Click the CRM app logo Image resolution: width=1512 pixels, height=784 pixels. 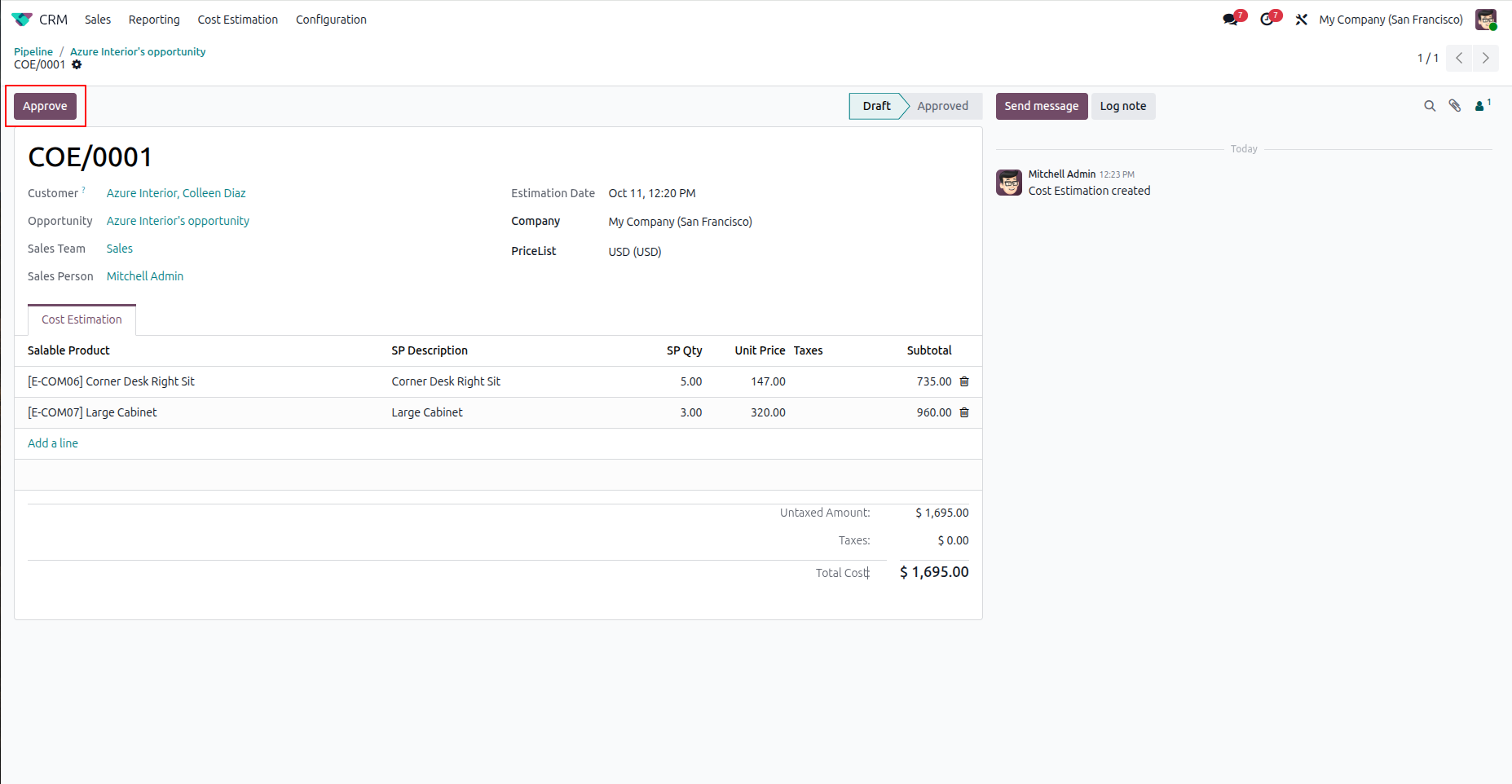(x=22, y=20)
